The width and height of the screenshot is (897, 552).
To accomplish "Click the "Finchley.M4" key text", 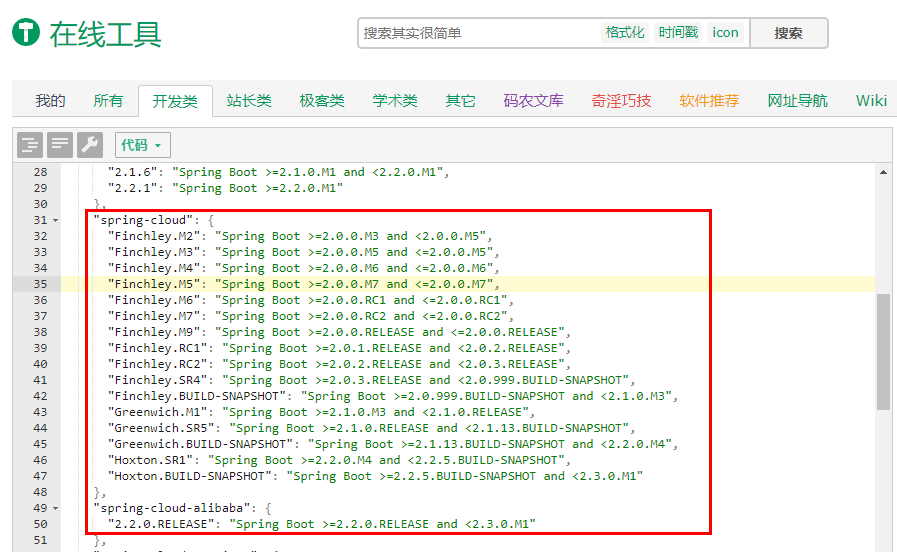I will tap(154, 268).
